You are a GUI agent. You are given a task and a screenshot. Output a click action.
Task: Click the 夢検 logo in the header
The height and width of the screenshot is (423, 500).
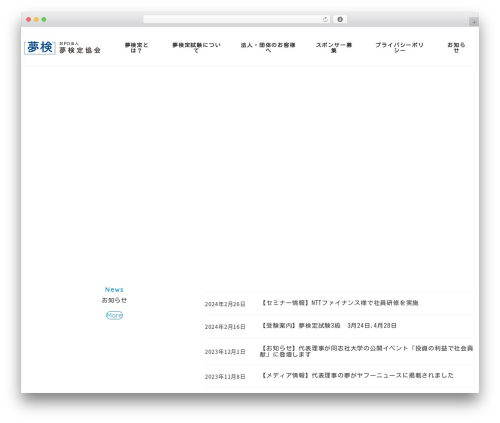tap(40, 47)
